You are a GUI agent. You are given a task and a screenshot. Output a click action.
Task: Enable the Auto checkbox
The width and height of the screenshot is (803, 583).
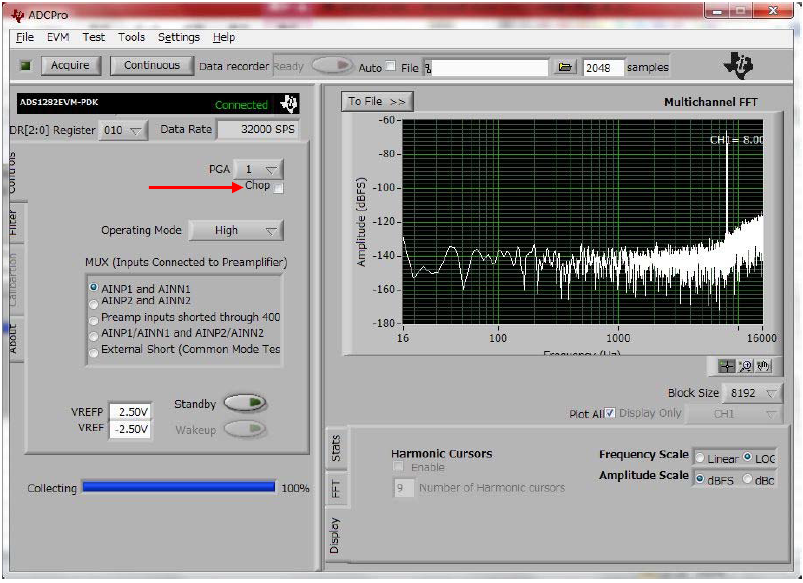click(x=391, y=66)
